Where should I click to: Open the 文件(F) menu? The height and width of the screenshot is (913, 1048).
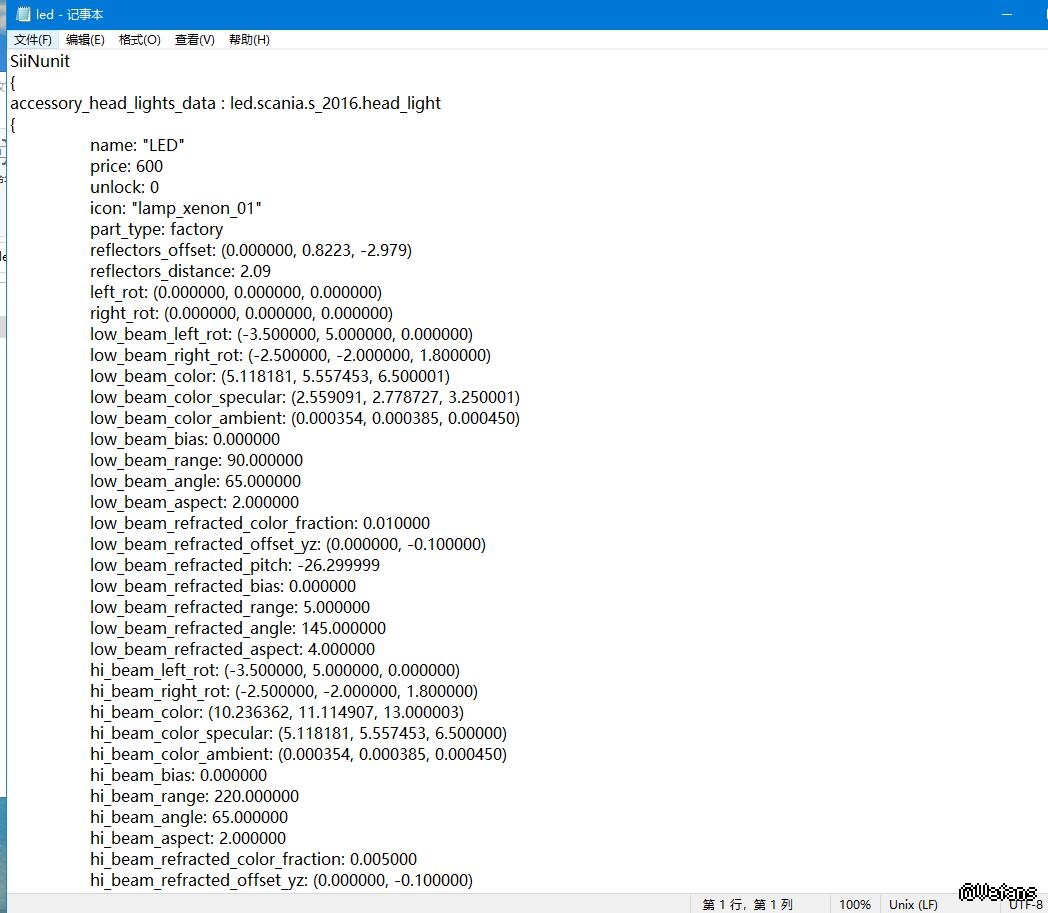[33, 39]
